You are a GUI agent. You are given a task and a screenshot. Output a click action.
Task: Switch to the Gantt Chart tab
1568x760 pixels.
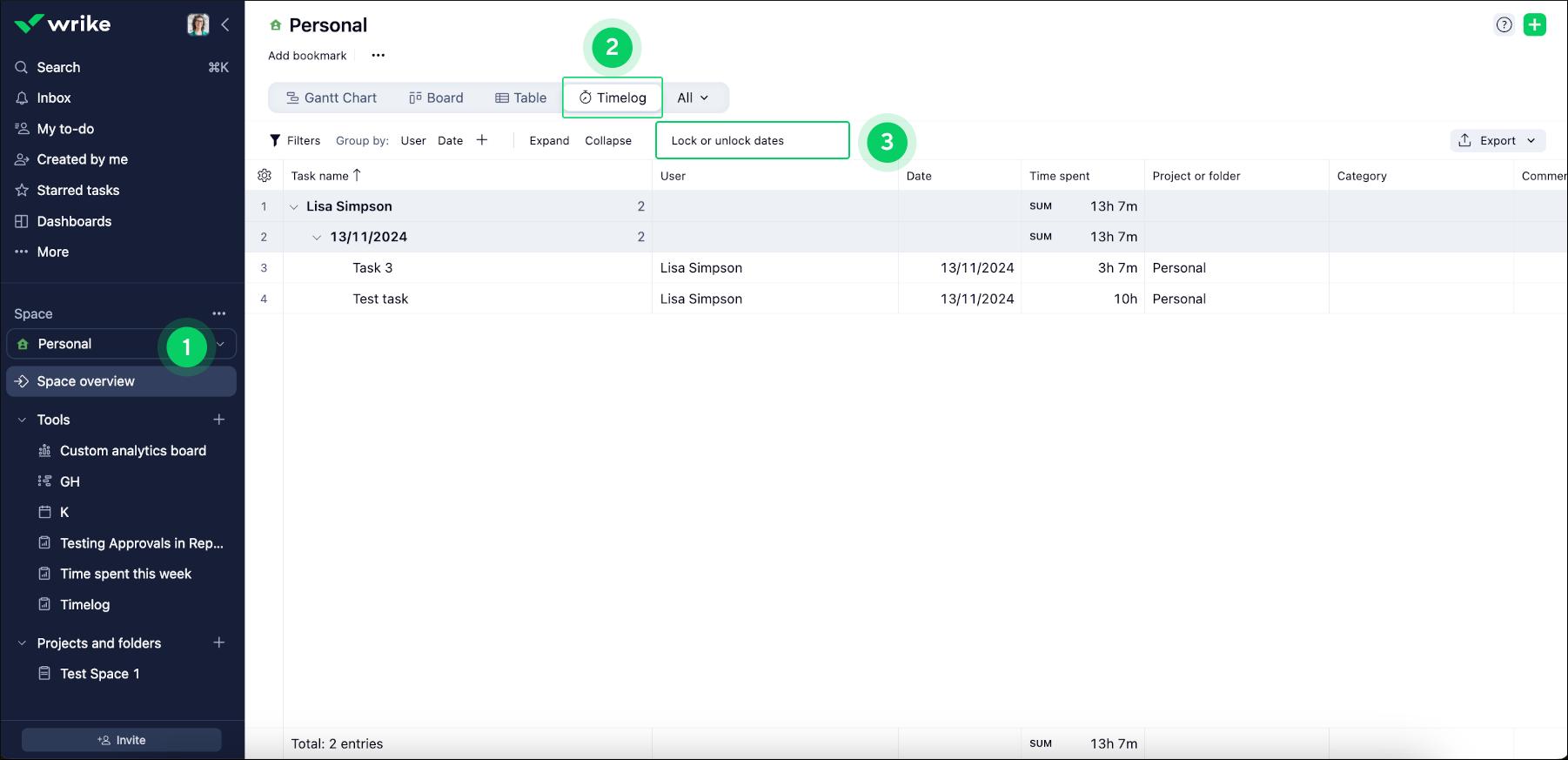tap(332, 98)
